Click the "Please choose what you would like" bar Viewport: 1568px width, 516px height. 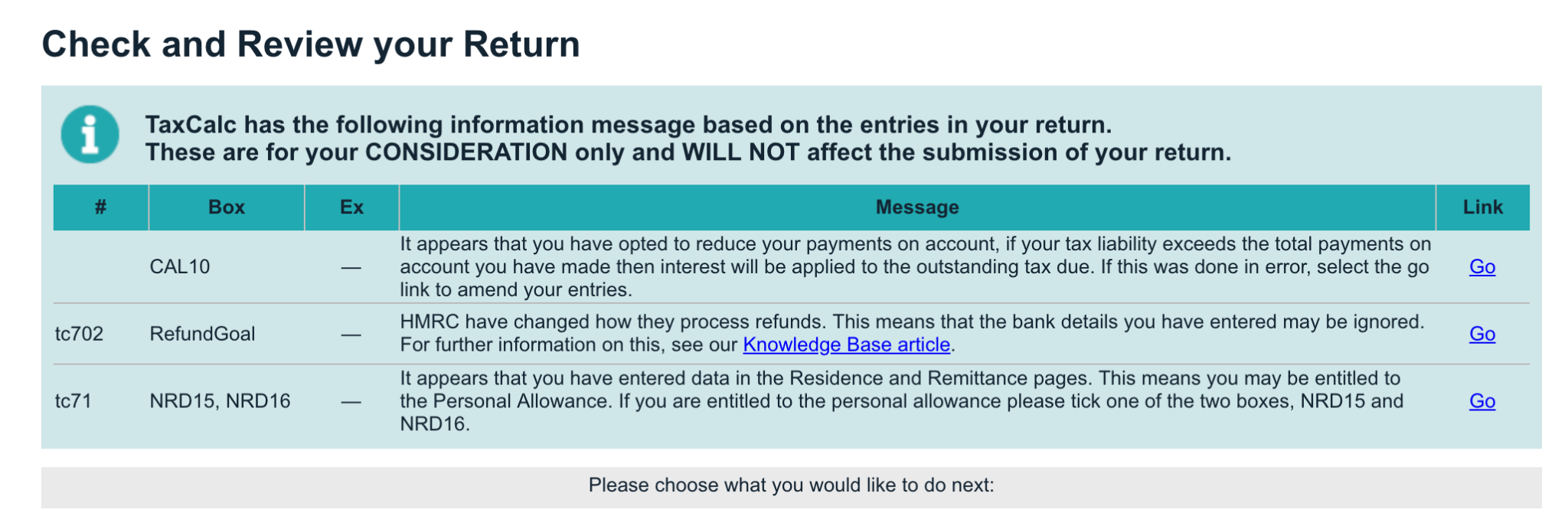point(791,485)
